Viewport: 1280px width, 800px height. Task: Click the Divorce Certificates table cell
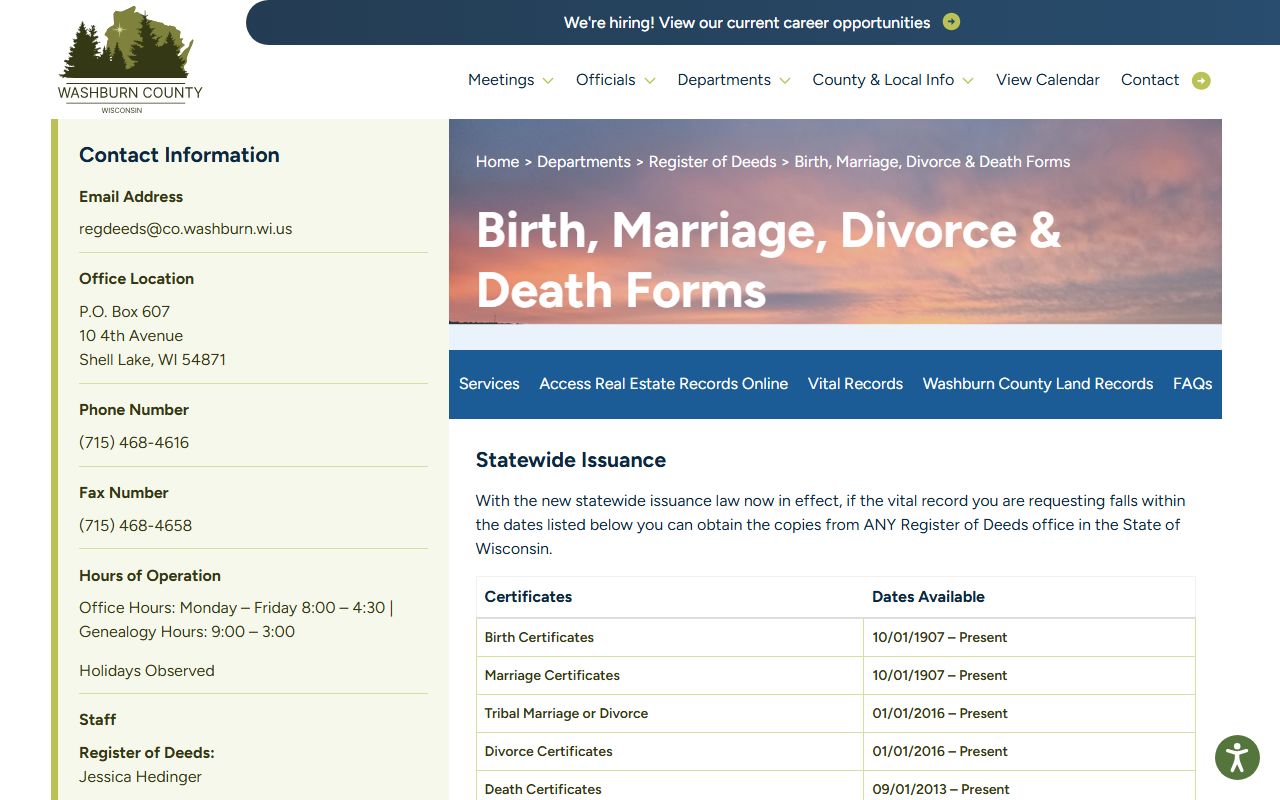pos(670,752)
